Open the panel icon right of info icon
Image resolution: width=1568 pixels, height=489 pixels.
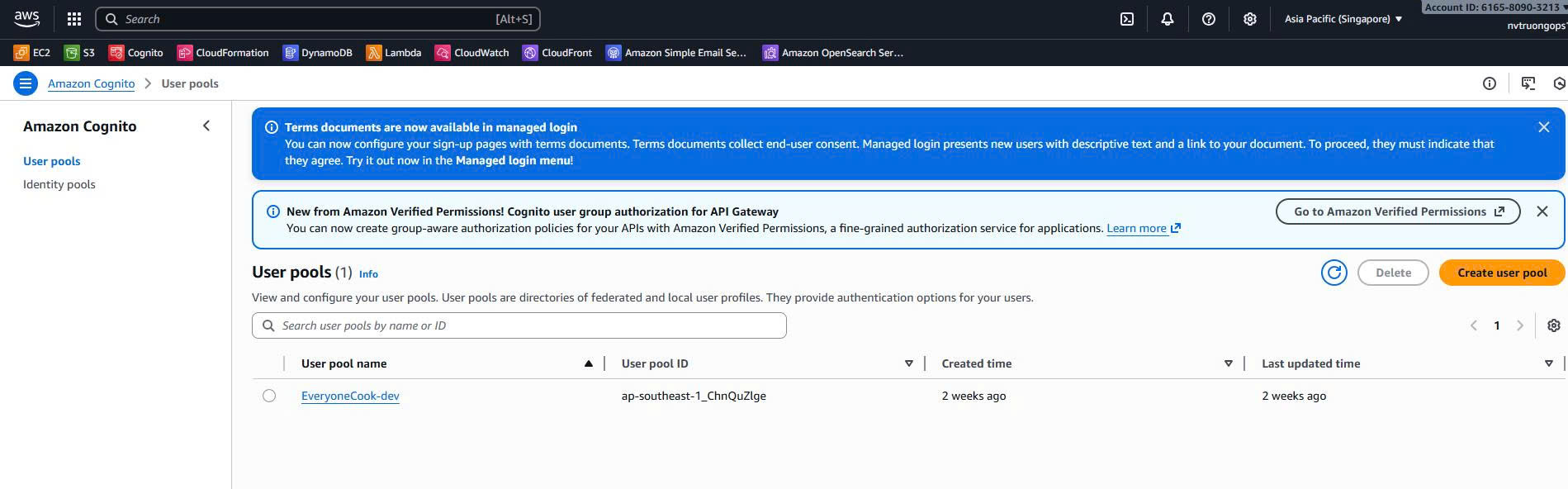pos(1528,83)
